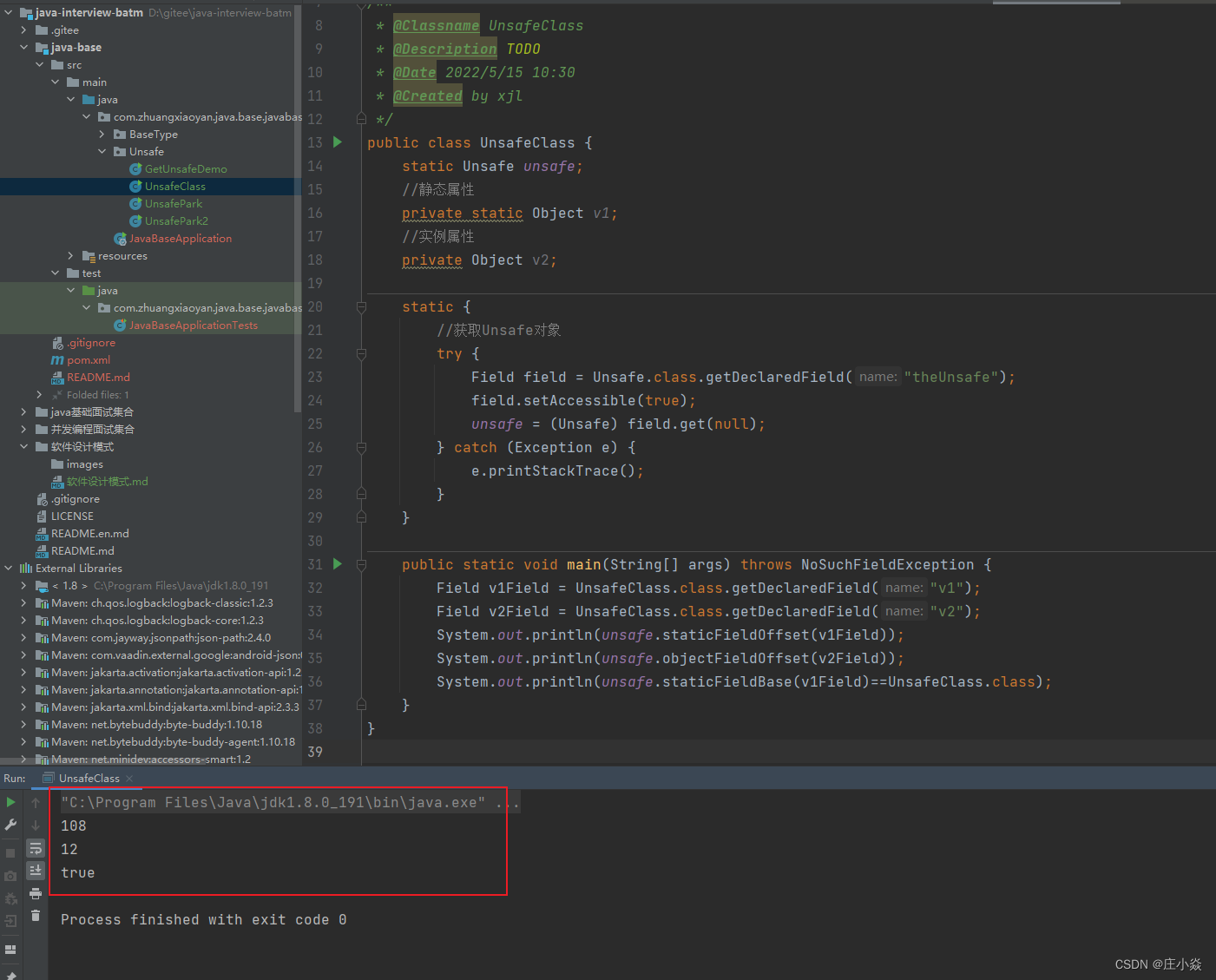Click the stop process square icon

coord(10,853)
